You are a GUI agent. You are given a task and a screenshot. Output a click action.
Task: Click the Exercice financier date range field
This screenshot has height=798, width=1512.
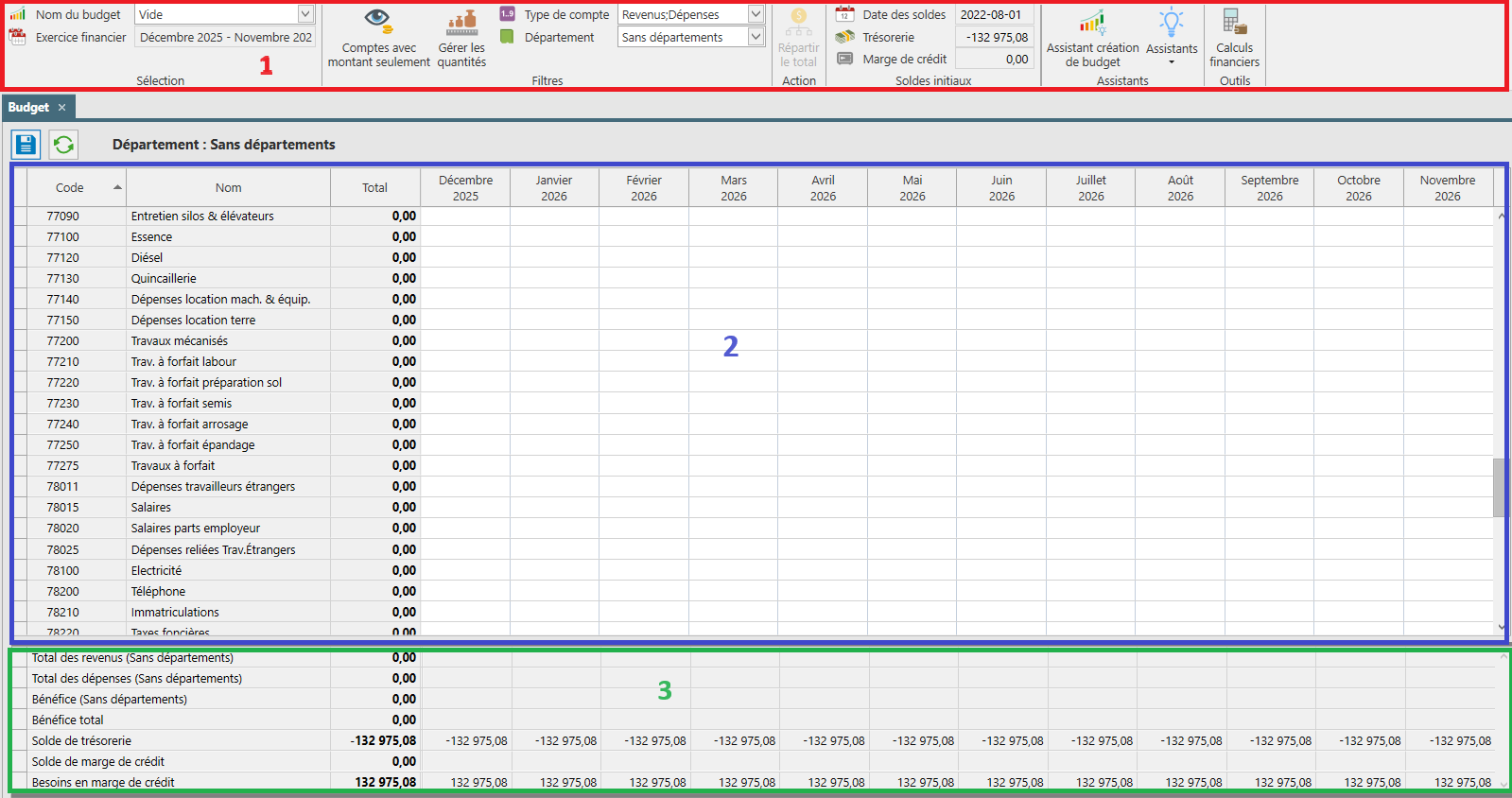tap(225, 37)
